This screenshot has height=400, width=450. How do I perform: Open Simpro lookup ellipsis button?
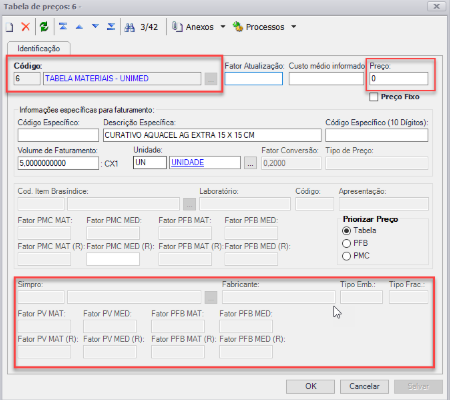pyautogui.click(x=211, y=297)
